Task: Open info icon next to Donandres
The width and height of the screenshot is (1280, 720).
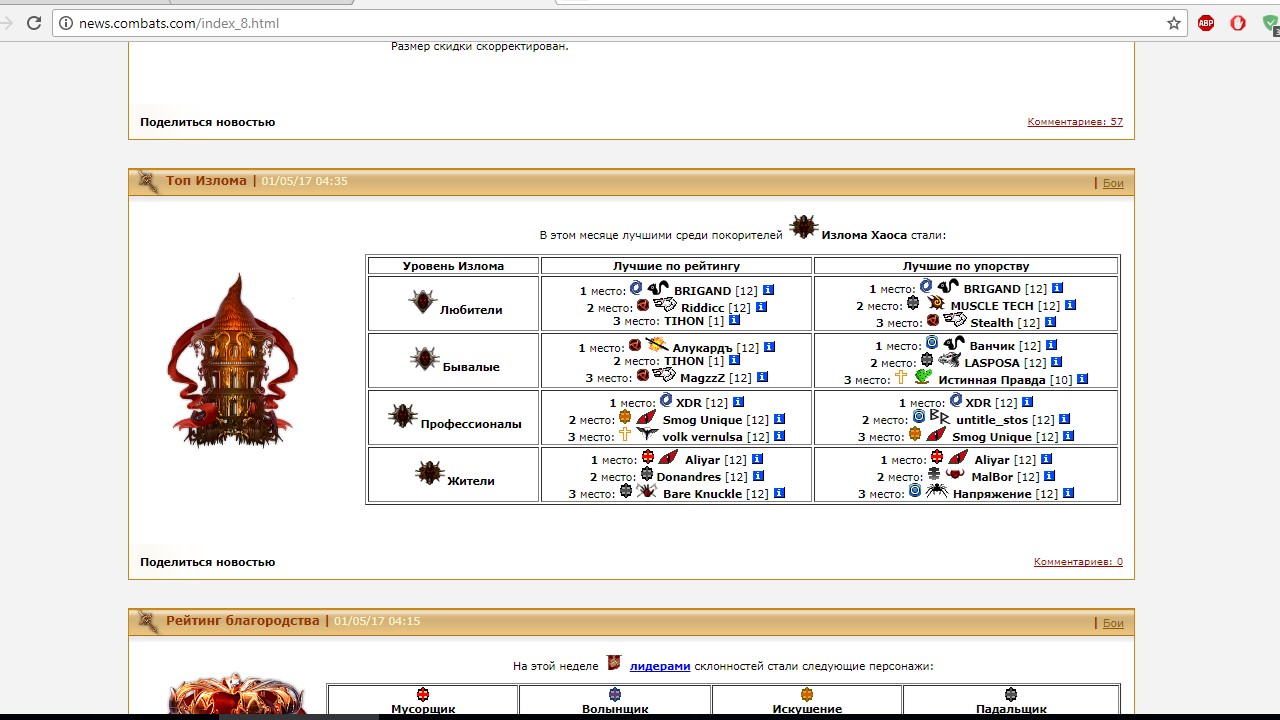Action: pos(758,476)
